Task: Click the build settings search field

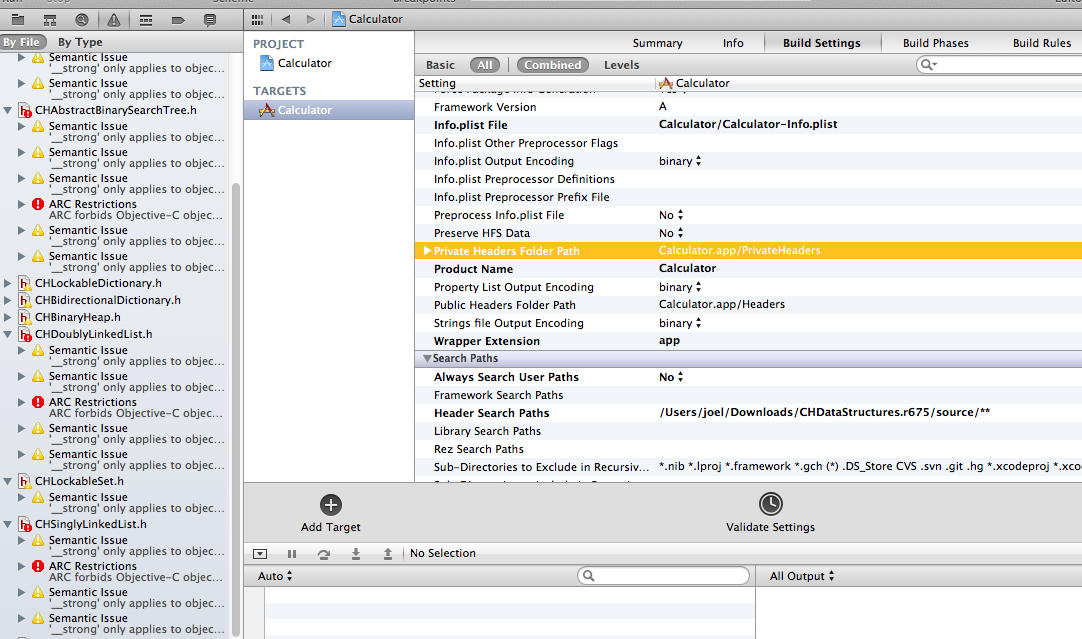Action: [x=999, y=64]
